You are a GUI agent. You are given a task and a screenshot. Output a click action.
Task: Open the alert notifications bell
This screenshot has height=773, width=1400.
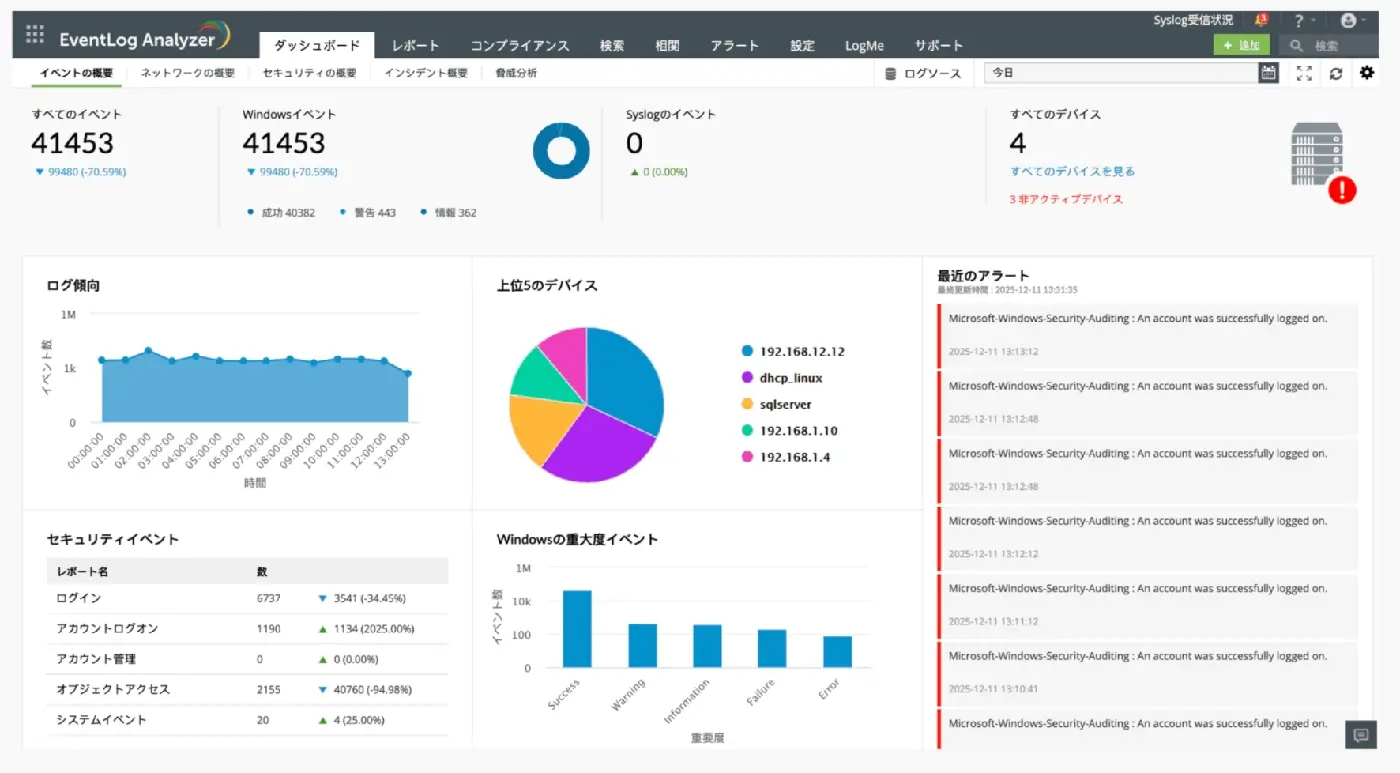(1261, 20)
